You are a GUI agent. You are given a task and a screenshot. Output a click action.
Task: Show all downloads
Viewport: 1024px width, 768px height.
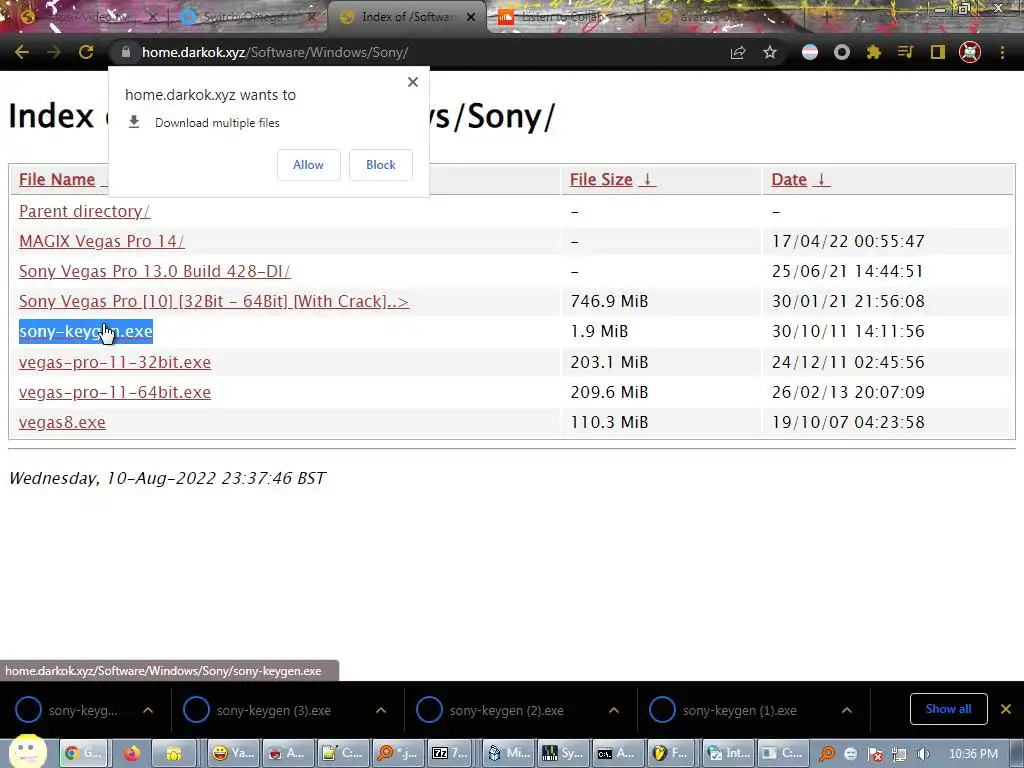pos(948,709)
